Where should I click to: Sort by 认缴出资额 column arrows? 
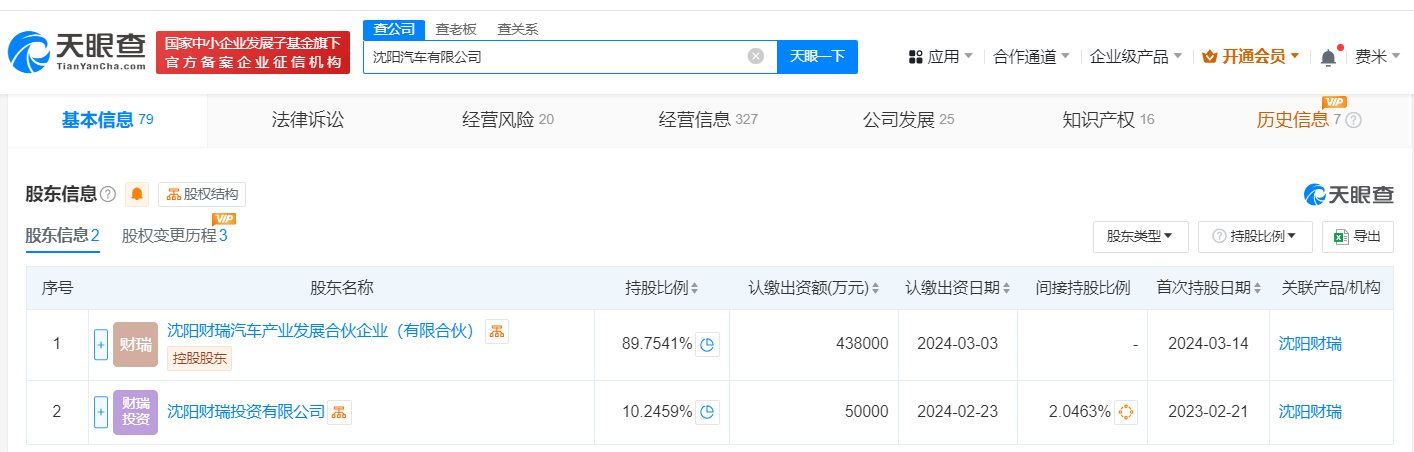[876, 289]
